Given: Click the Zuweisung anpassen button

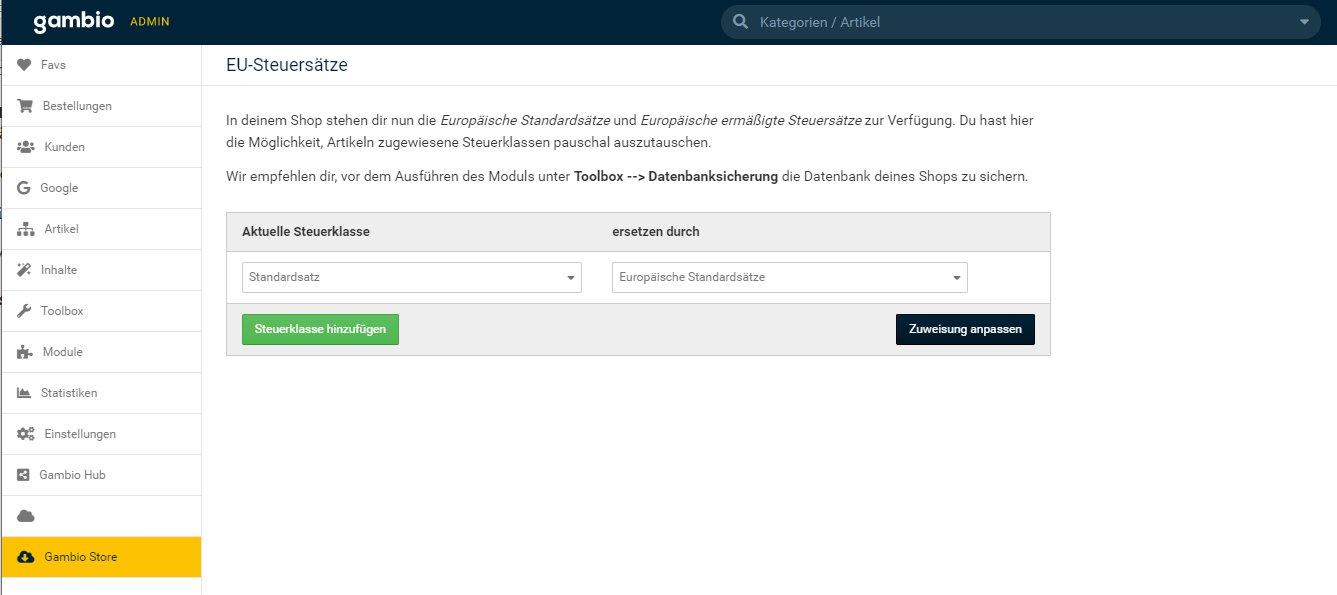Looking at the screenshot, I should (964, 329).
